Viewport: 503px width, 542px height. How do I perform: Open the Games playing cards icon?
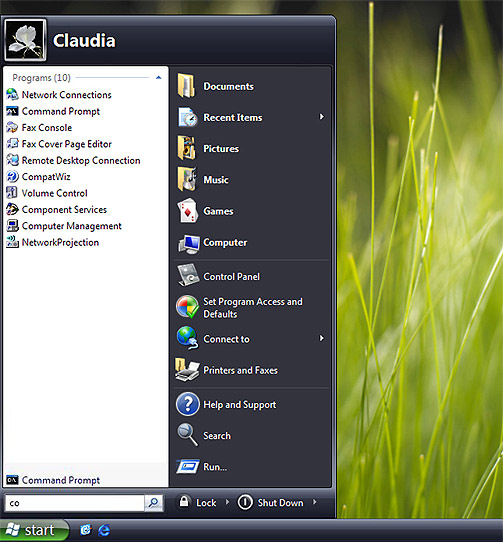pyautogui.click(x=187, y=211)
